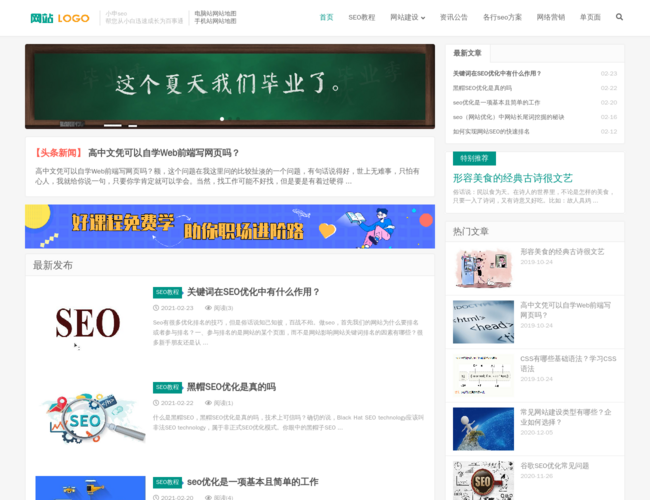Open the 首页 nav item
The height and width of the screenshot is (500, 650).
(326, 17)
